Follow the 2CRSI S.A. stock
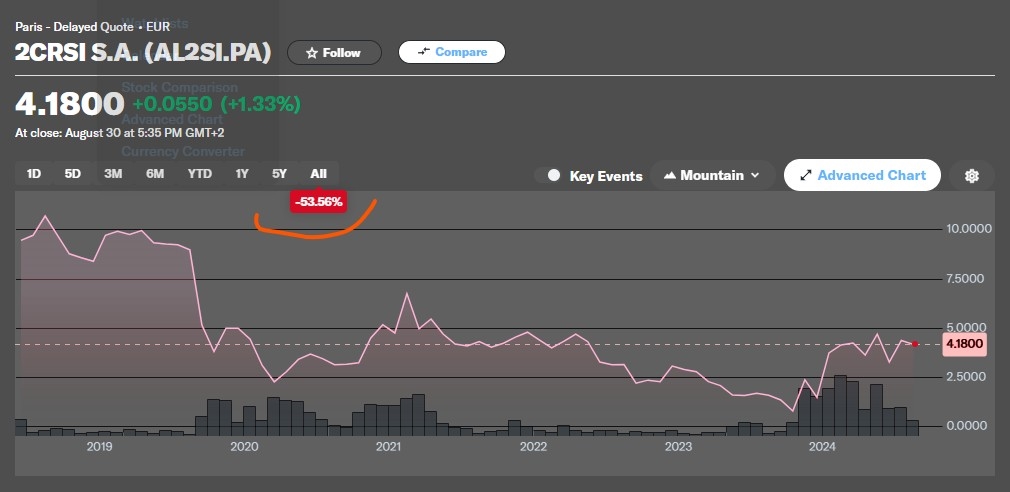The height and width of the screenshot is (492, 1010). (x=334, y=53)
